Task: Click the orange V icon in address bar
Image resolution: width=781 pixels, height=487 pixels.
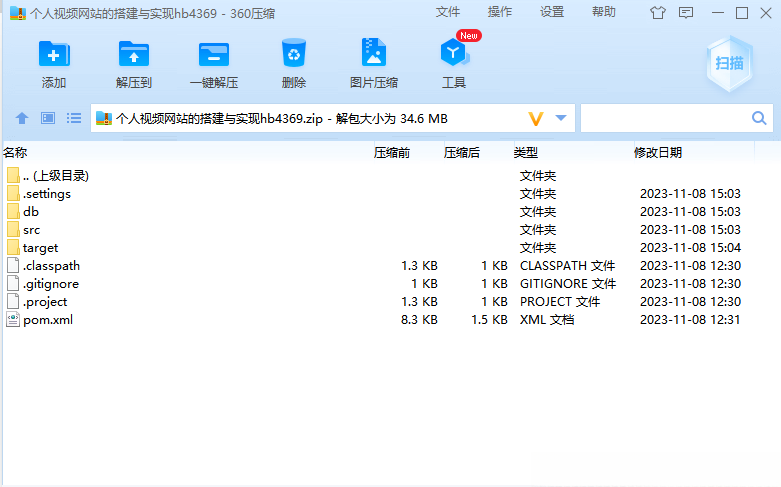Action: click(535, 119)
